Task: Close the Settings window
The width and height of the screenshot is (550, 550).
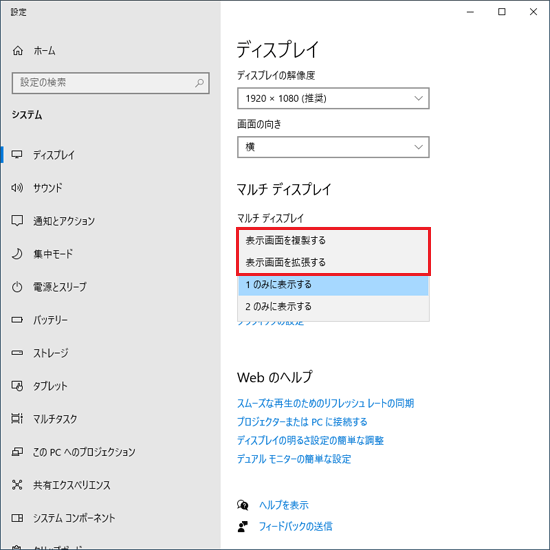Action: pos(534,12)
